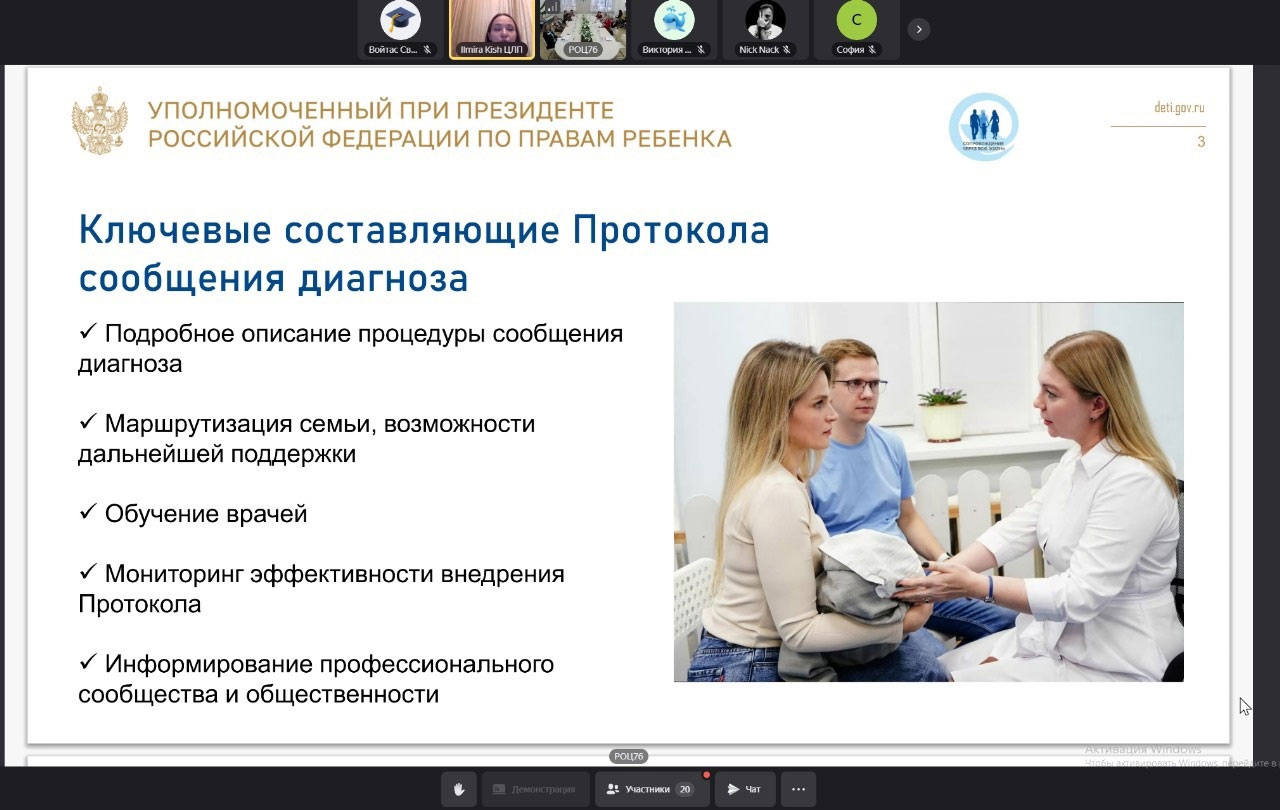Raise hand using the hand icon

point(459,789)
